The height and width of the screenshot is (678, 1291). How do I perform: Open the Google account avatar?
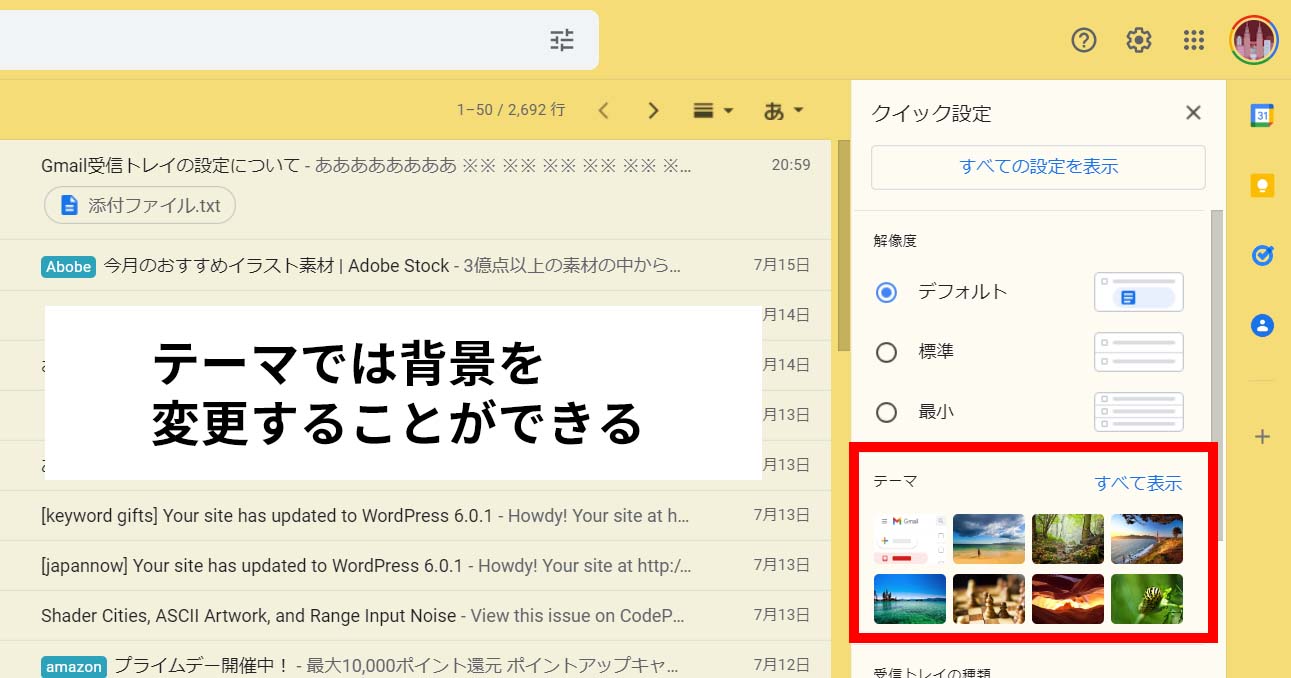coord(1254,40)
